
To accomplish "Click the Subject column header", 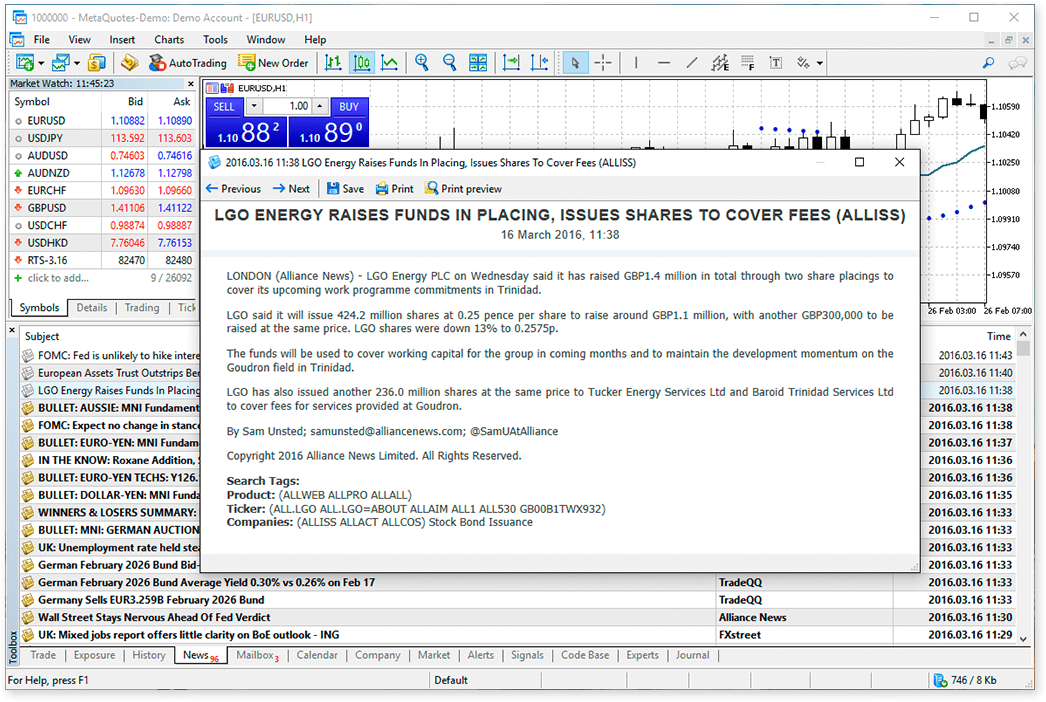I will (41, 336).
